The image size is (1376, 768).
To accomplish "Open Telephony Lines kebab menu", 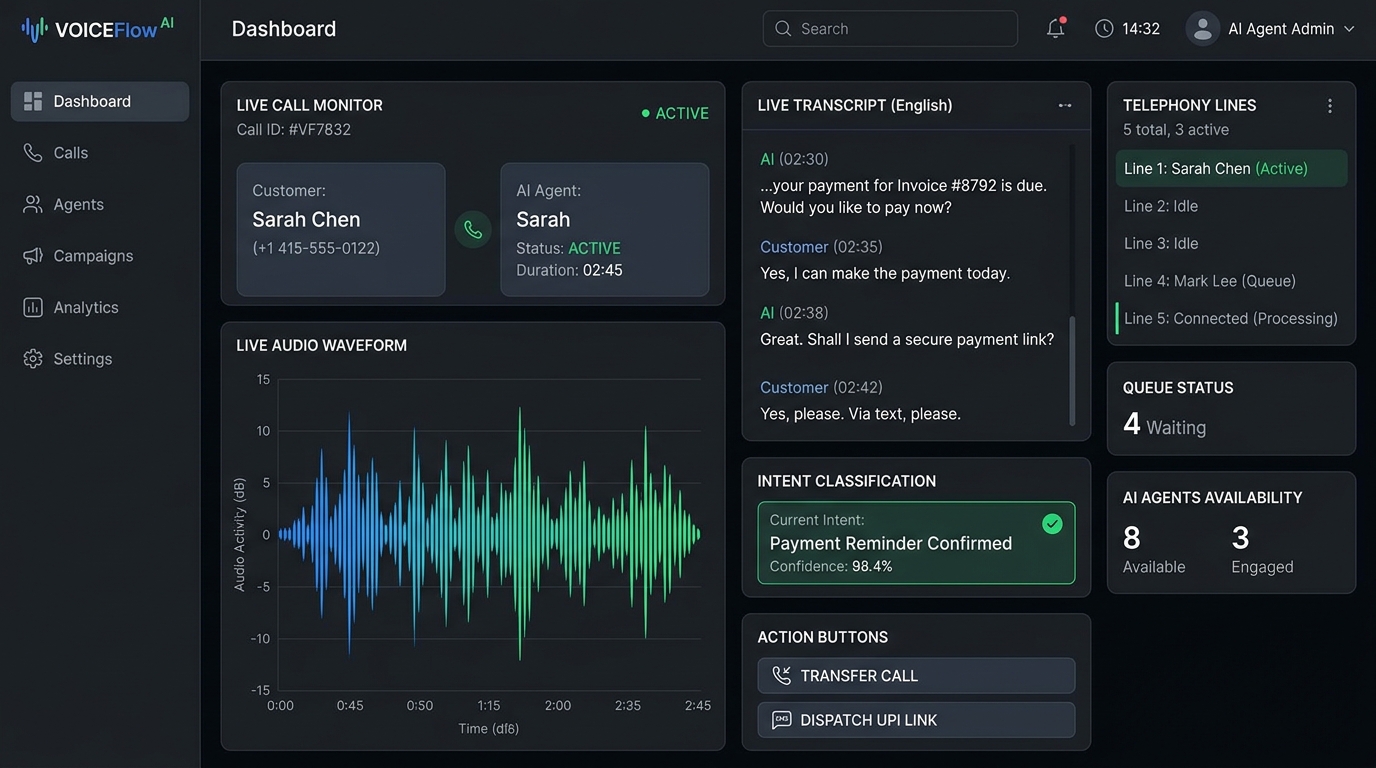I will pos(1330,105).
